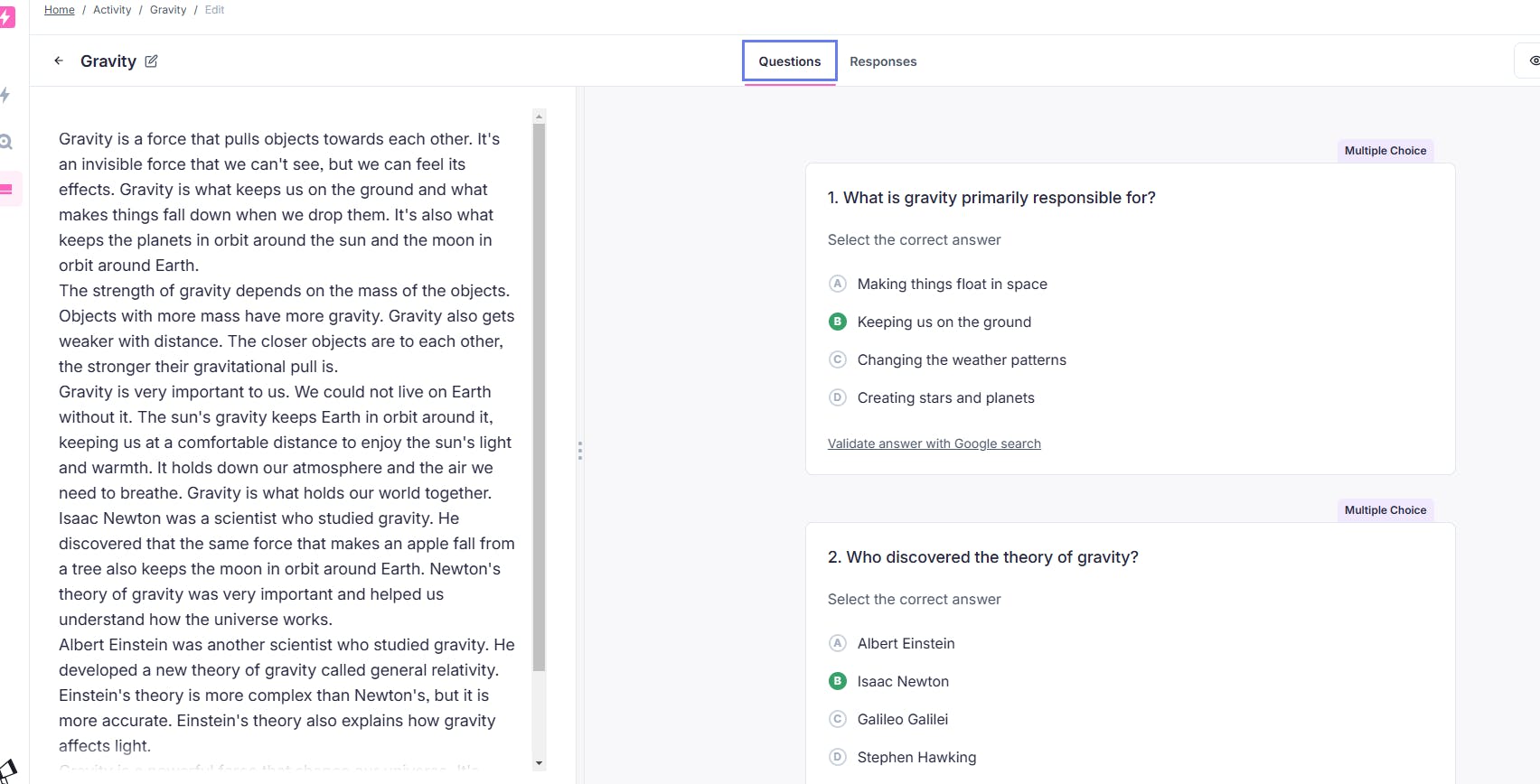Click the back arrow beside Gravity
Image resolution: width=1540 pixels, height=784 pixels.
click(x=59, y=61)
